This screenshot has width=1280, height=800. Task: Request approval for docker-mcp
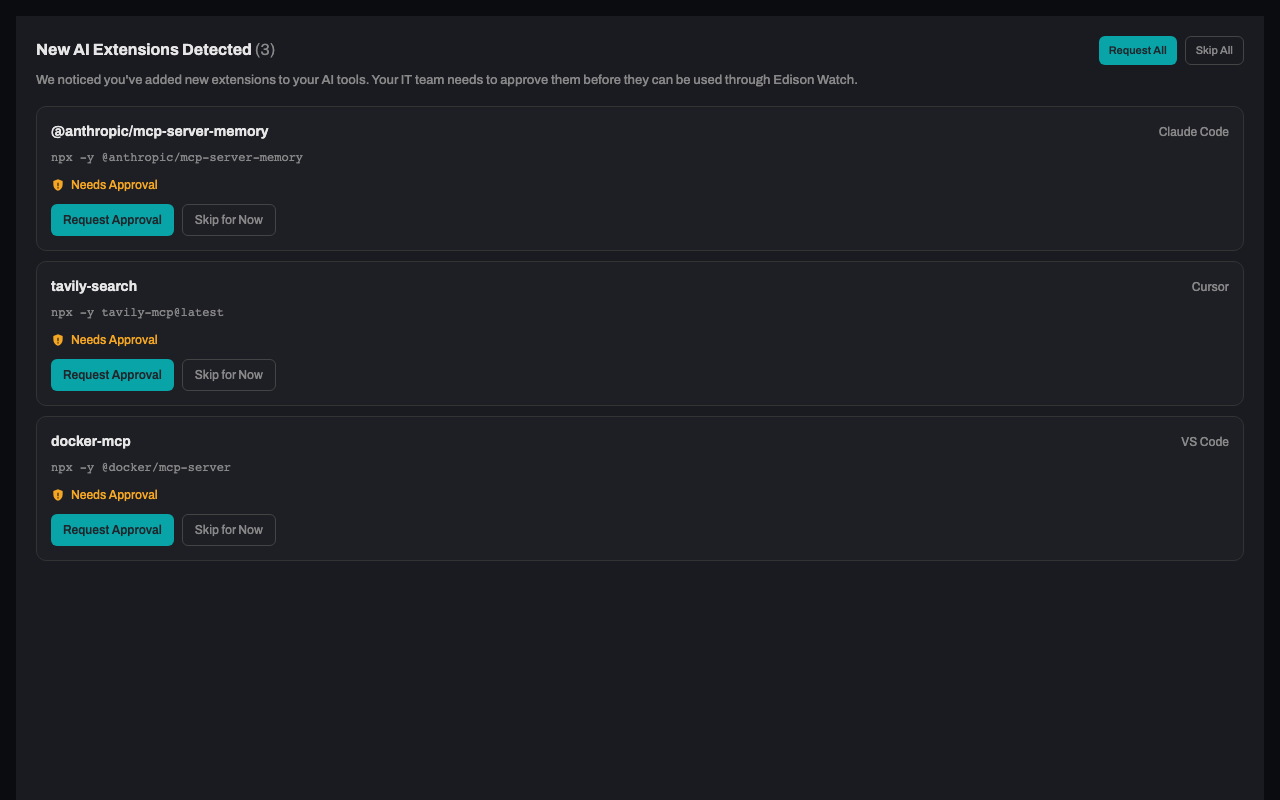point(112,529)
